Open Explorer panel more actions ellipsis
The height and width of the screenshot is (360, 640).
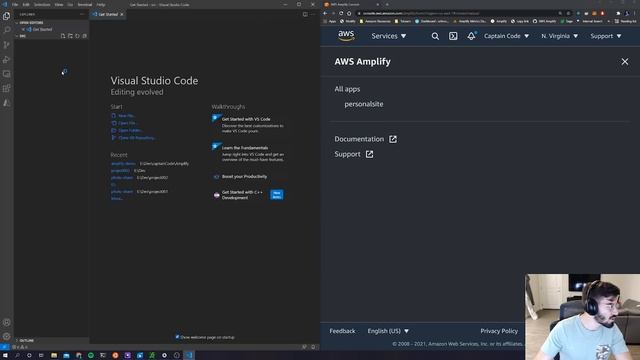[x=82, y=14]
